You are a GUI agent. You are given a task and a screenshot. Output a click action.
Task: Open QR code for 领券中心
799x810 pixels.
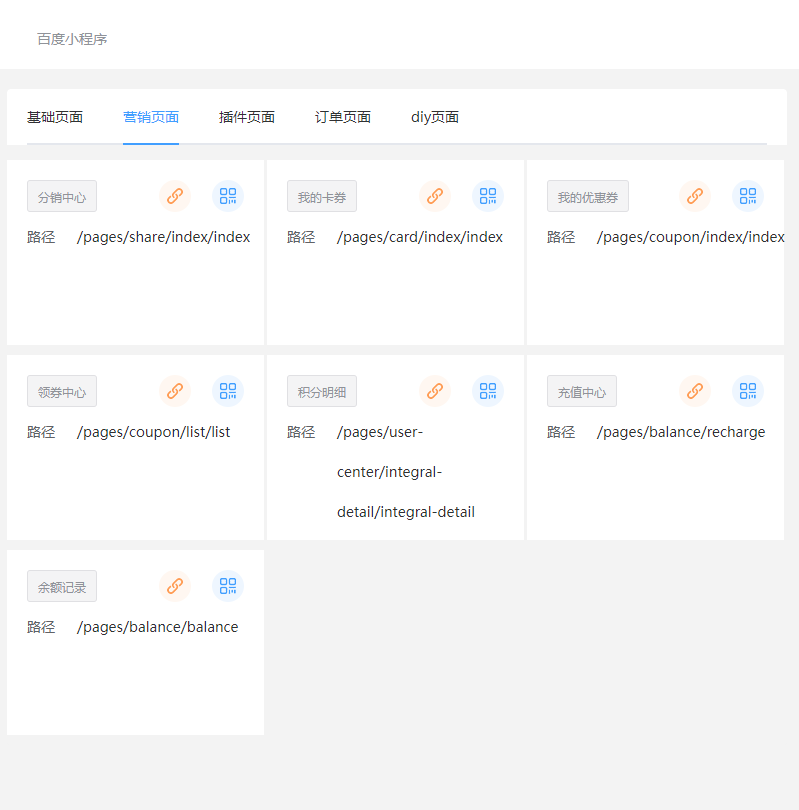pyautogui.click(x=228, y=392)
